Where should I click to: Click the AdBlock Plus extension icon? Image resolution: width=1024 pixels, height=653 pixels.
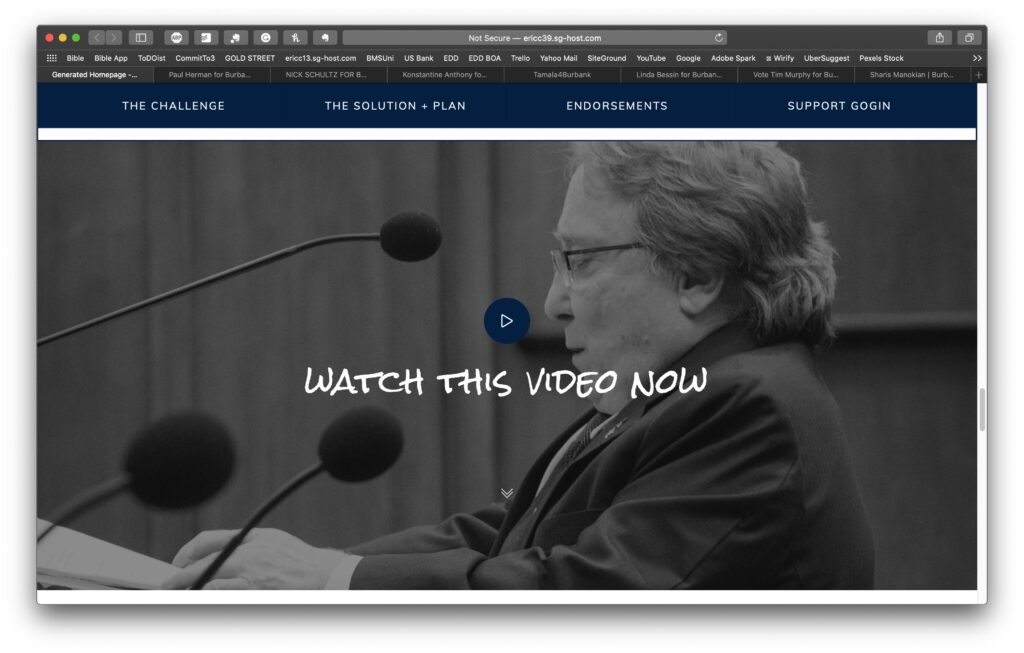pyautogui.click(x=177, y=36)
